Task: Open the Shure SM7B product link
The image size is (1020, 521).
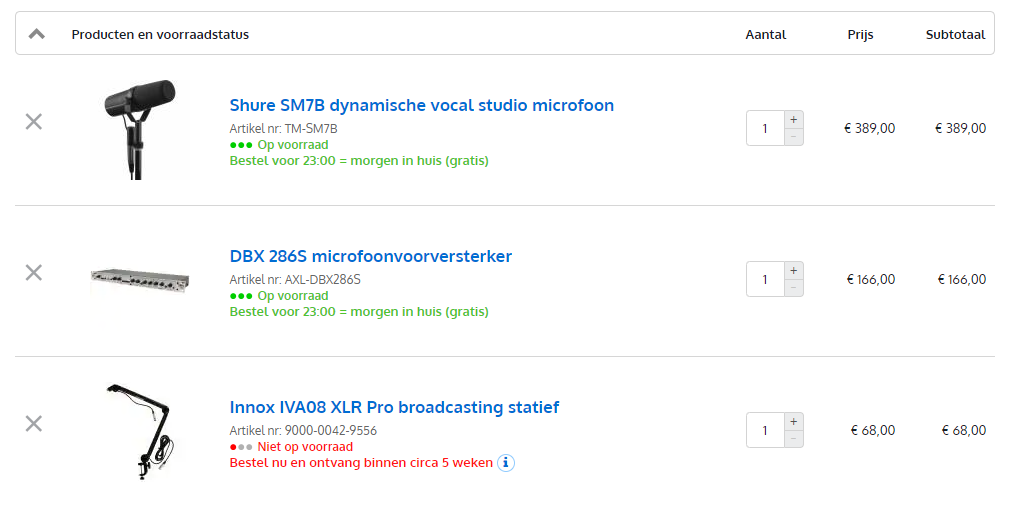Action: click(x=421, y=105)
